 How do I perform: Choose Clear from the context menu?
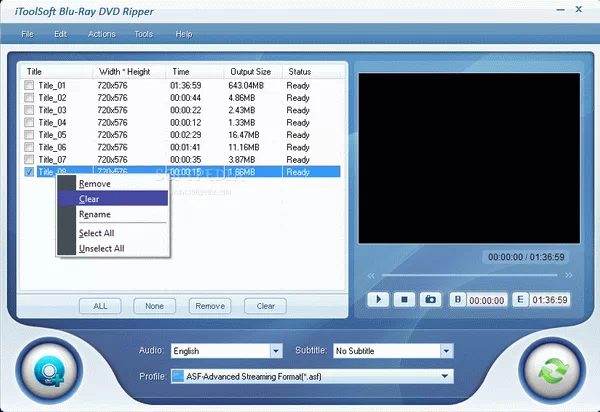pos(90,199)
